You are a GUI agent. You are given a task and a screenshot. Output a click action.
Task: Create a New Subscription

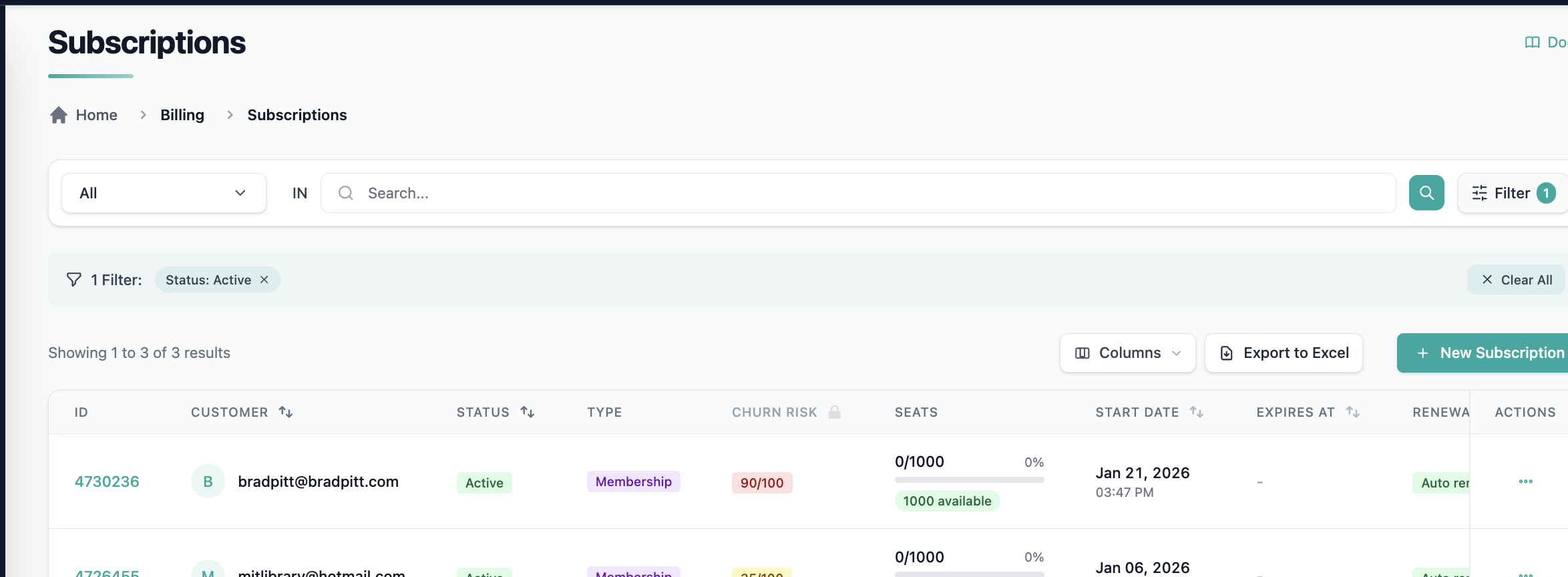click(1483, 353)
